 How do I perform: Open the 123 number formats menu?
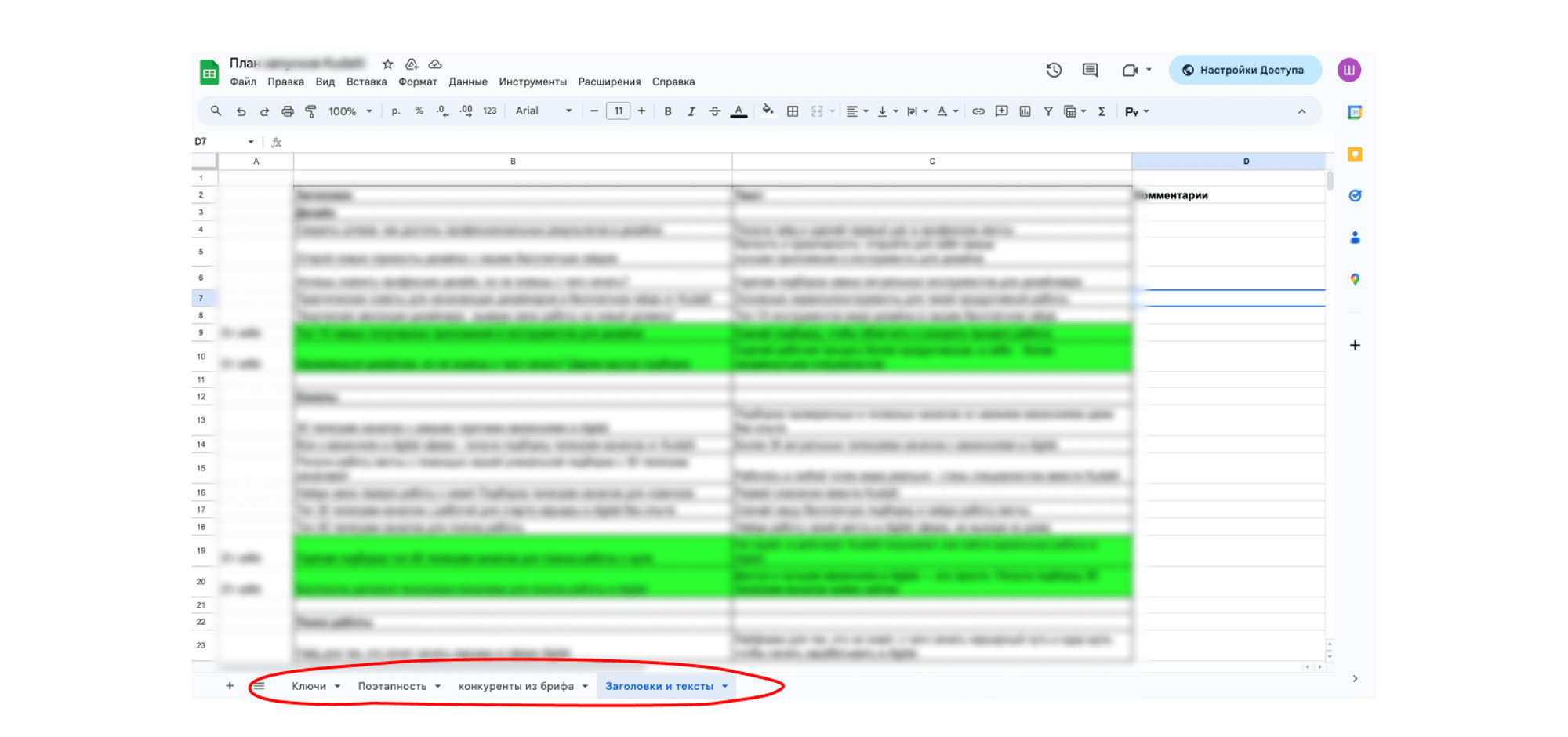point(490,111)
